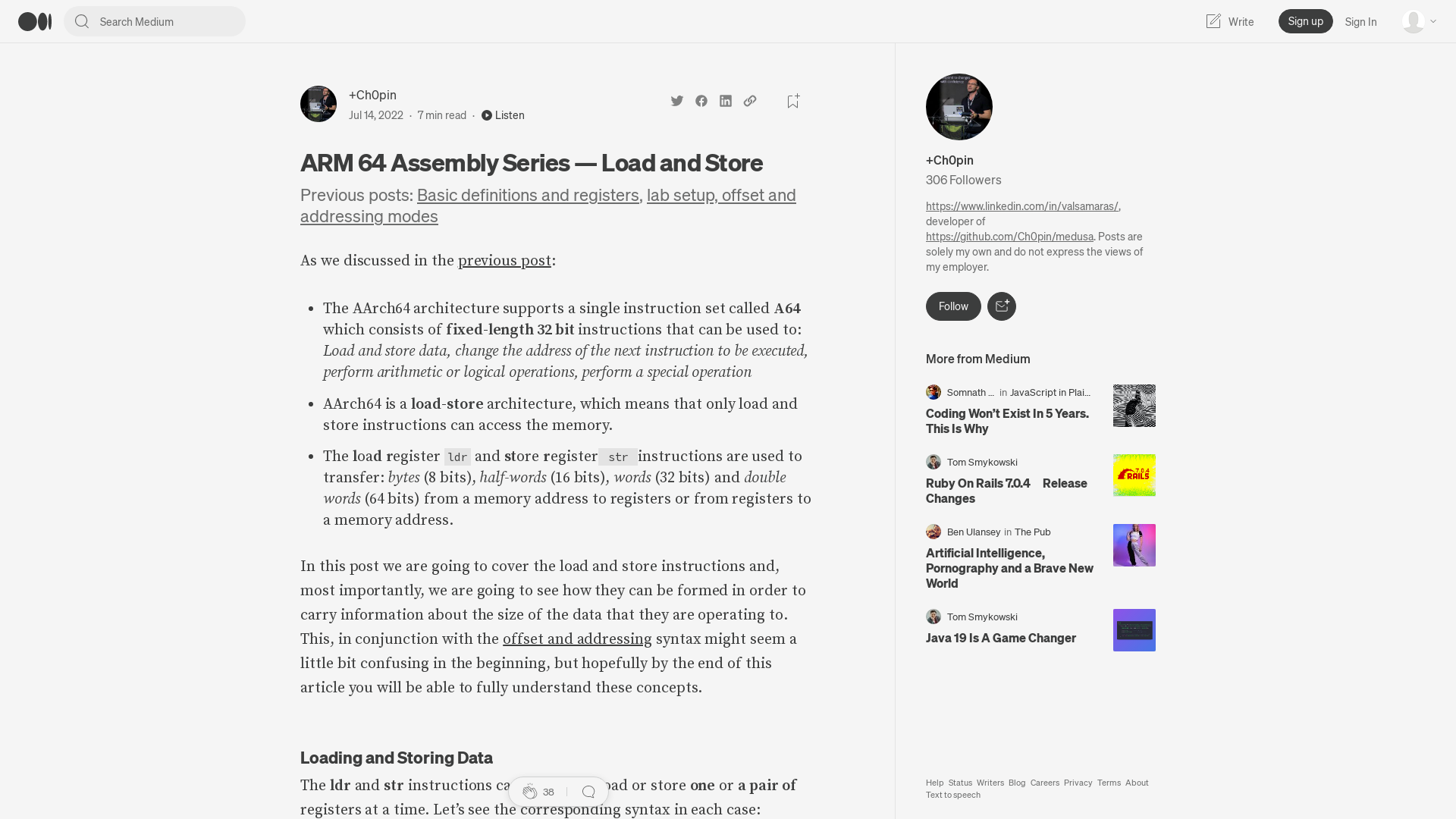The height and width of the screenshot is (819, 1456).
Task: Expand the clap count on article
Action: point(548,791)
